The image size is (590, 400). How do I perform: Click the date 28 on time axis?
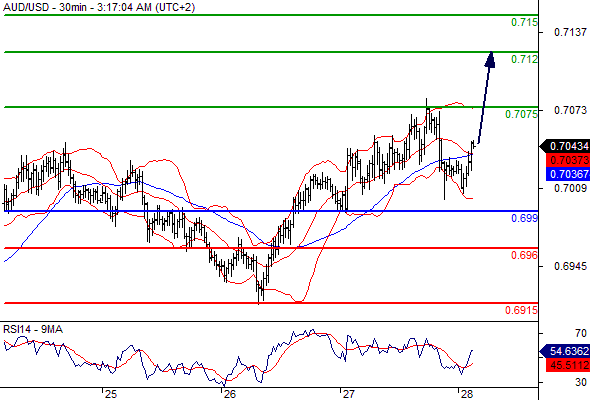click(x=467, y=394)
